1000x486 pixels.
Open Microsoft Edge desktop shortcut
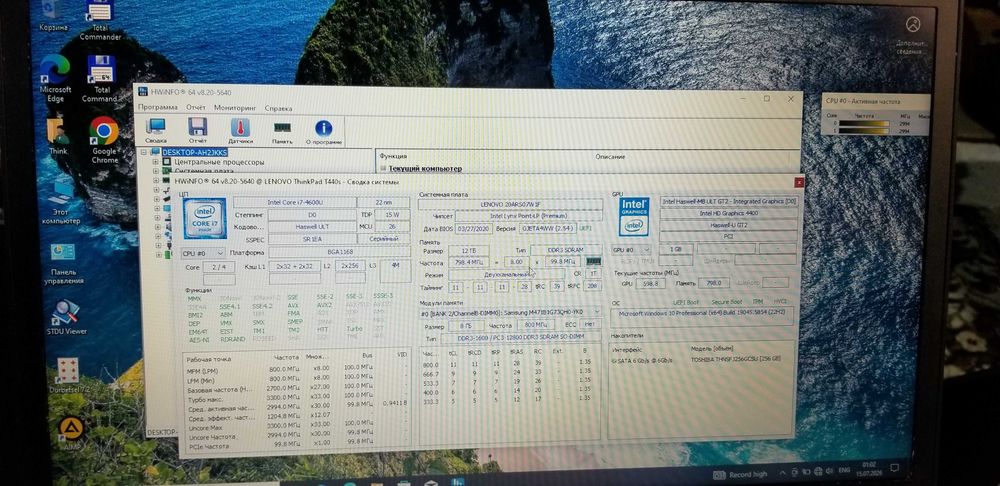pos(55,78)
